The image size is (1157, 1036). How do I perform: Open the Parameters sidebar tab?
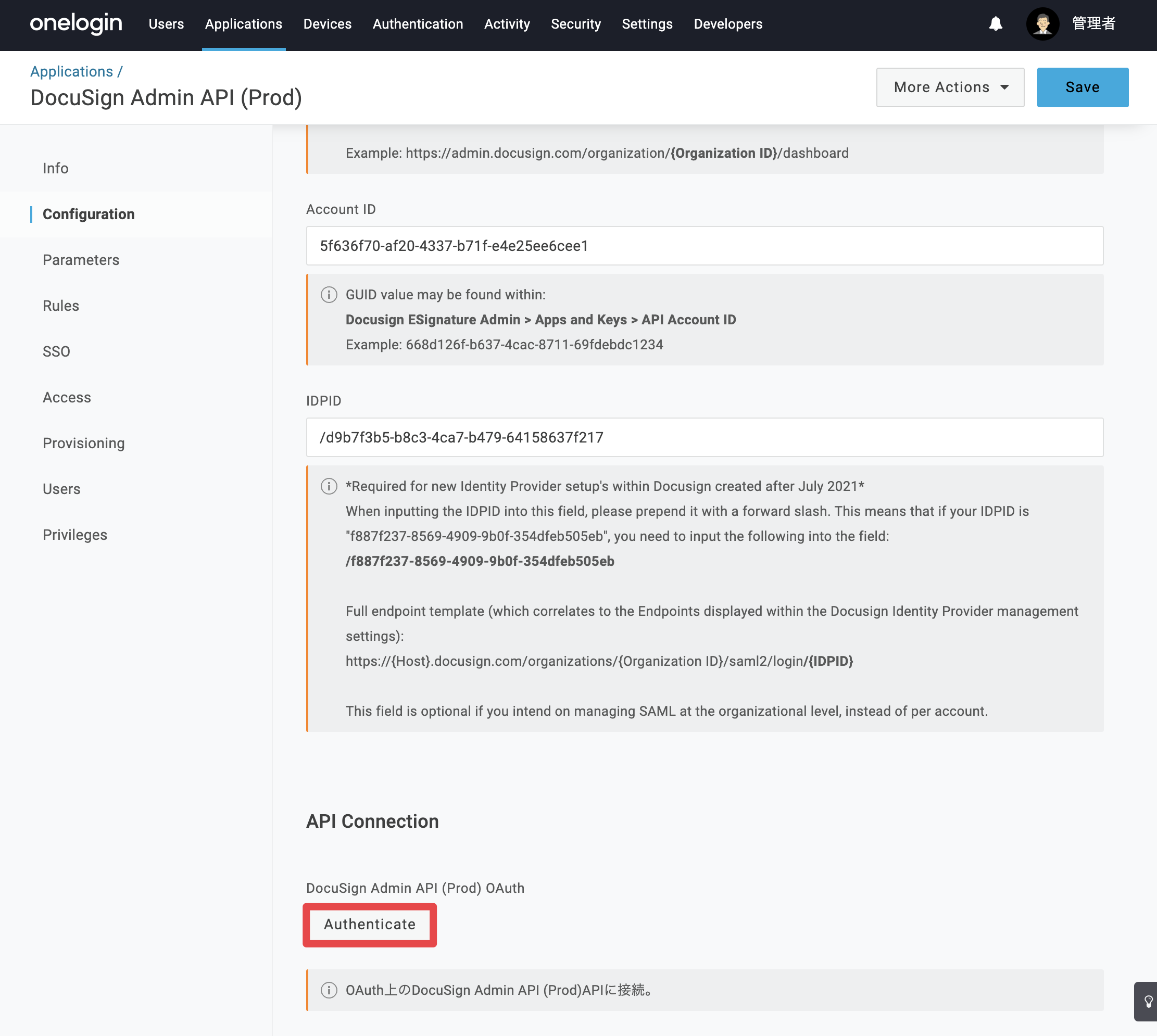pos(81,260)
